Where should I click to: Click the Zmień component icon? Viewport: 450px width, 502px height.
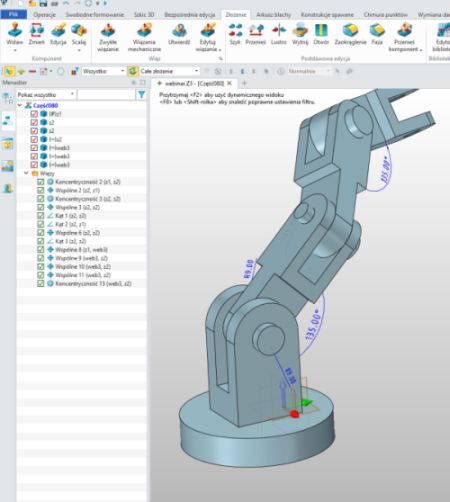(x=36, y=30)
